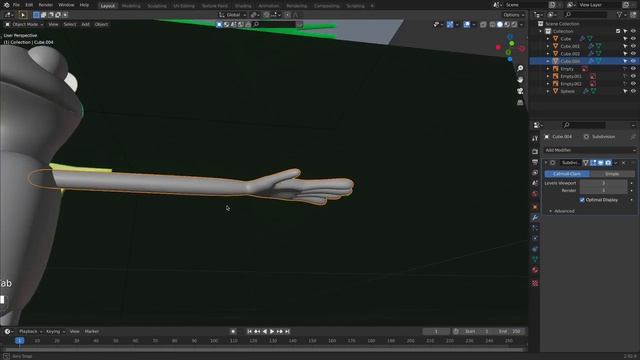Click the Blender logo menu icon
Viewport: 640px width, 360px height.
[6, 5]
